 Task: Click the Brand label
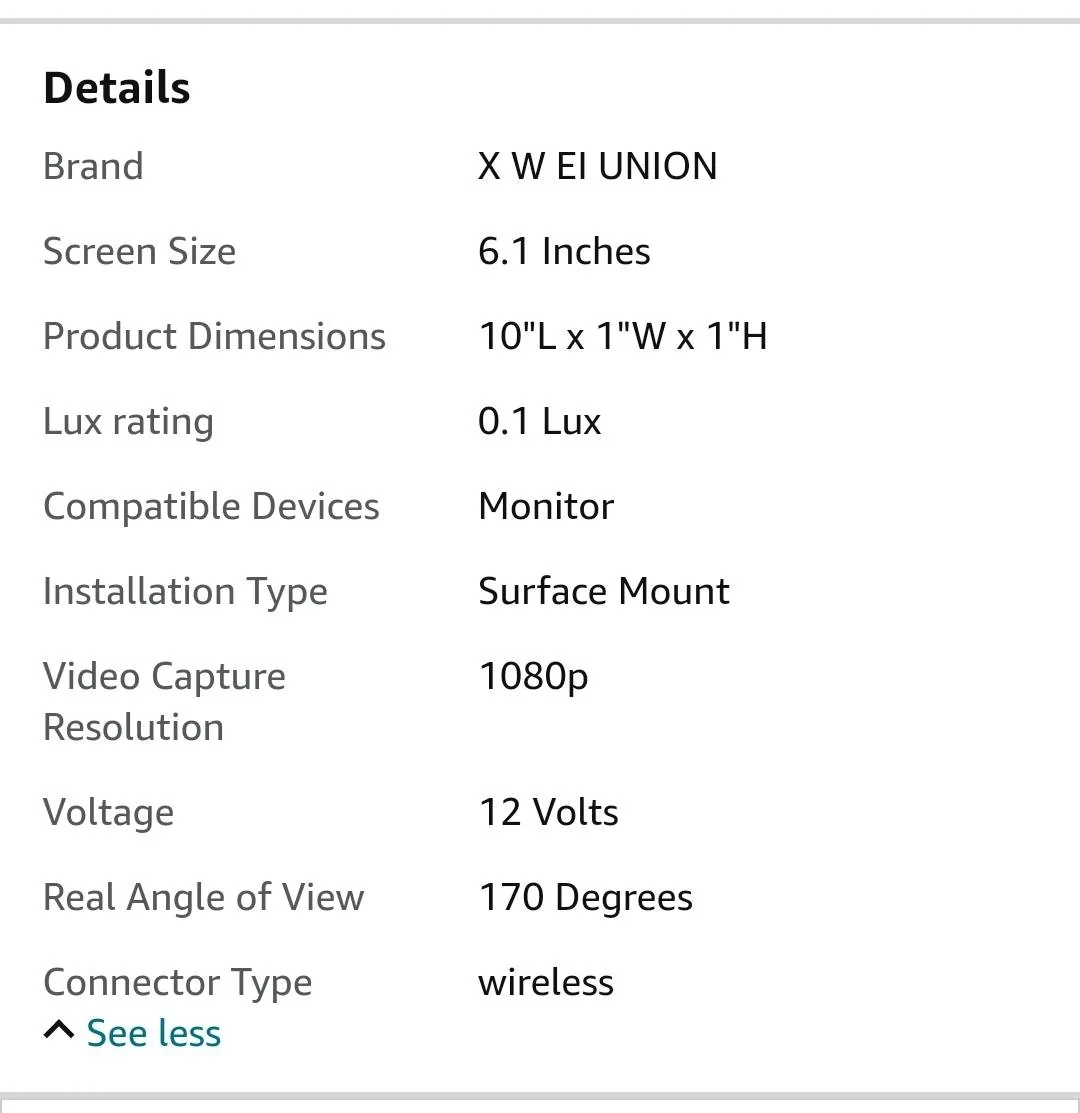click(x=94, y=166)
